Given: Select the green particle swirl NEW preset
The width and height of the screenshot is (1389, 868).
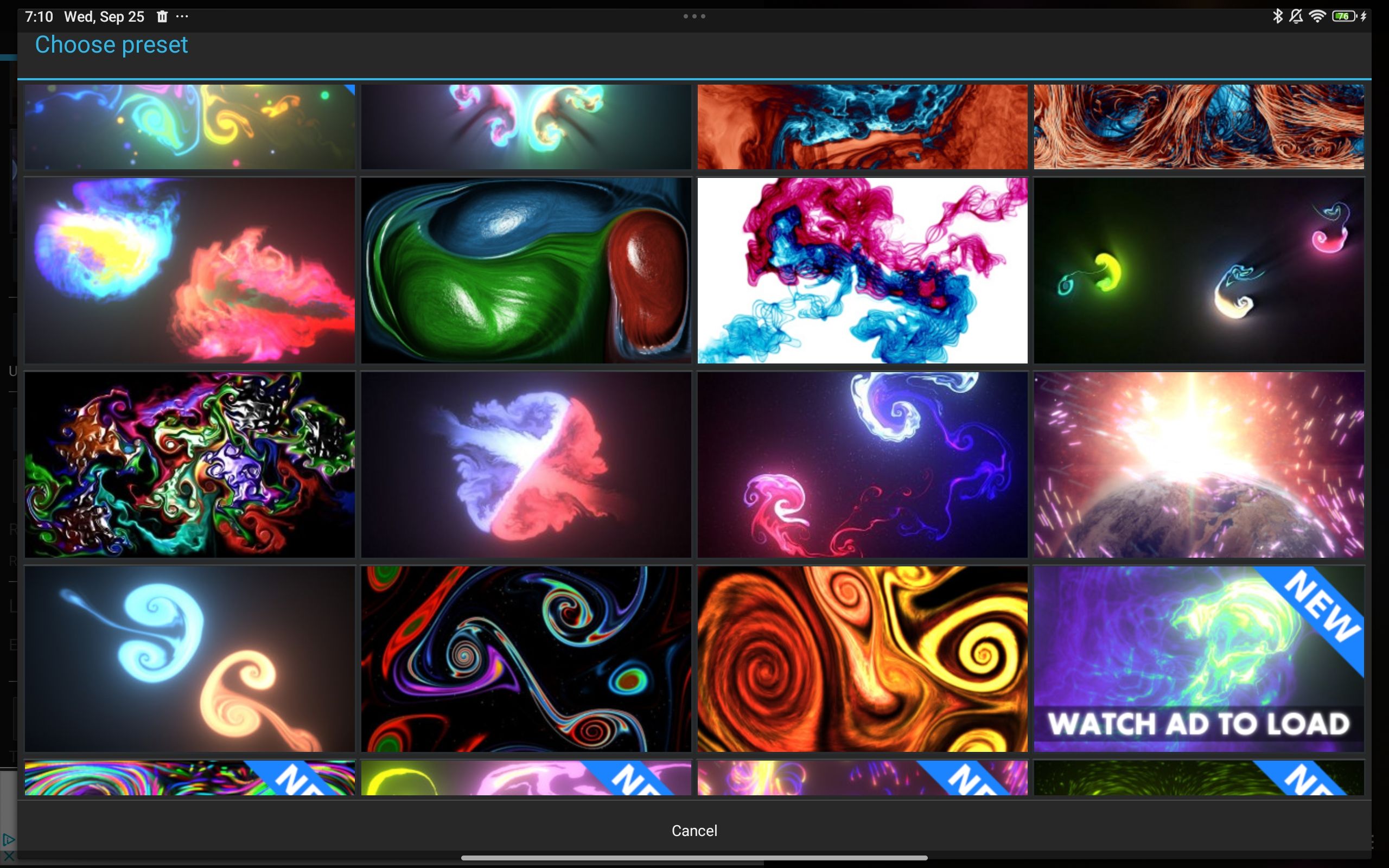Looking at the screenshot, I should [1199, 778].
